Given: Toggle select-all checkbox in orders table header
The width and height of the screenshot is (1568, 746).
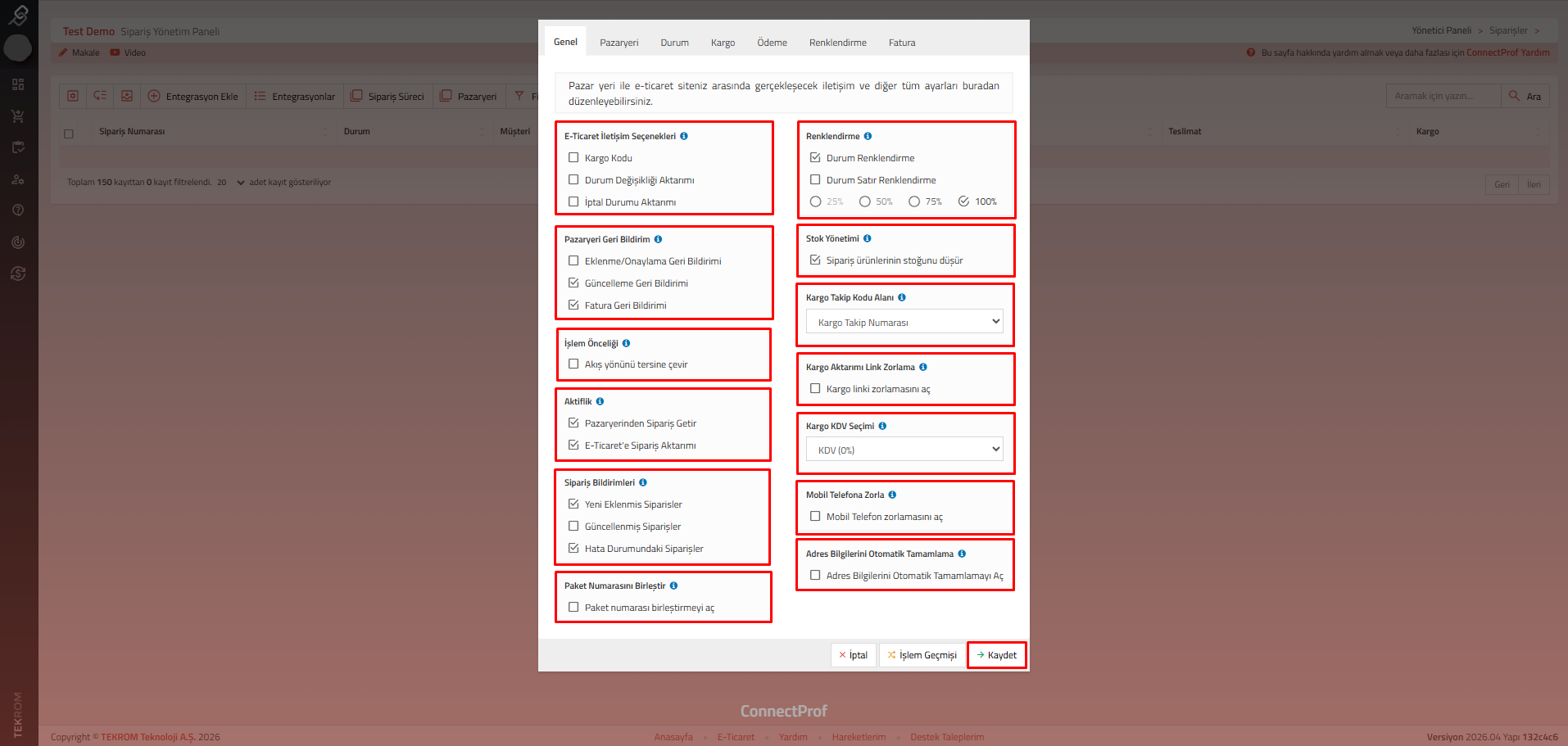Looking at the screenshot, I should click(x=69, y=133).
